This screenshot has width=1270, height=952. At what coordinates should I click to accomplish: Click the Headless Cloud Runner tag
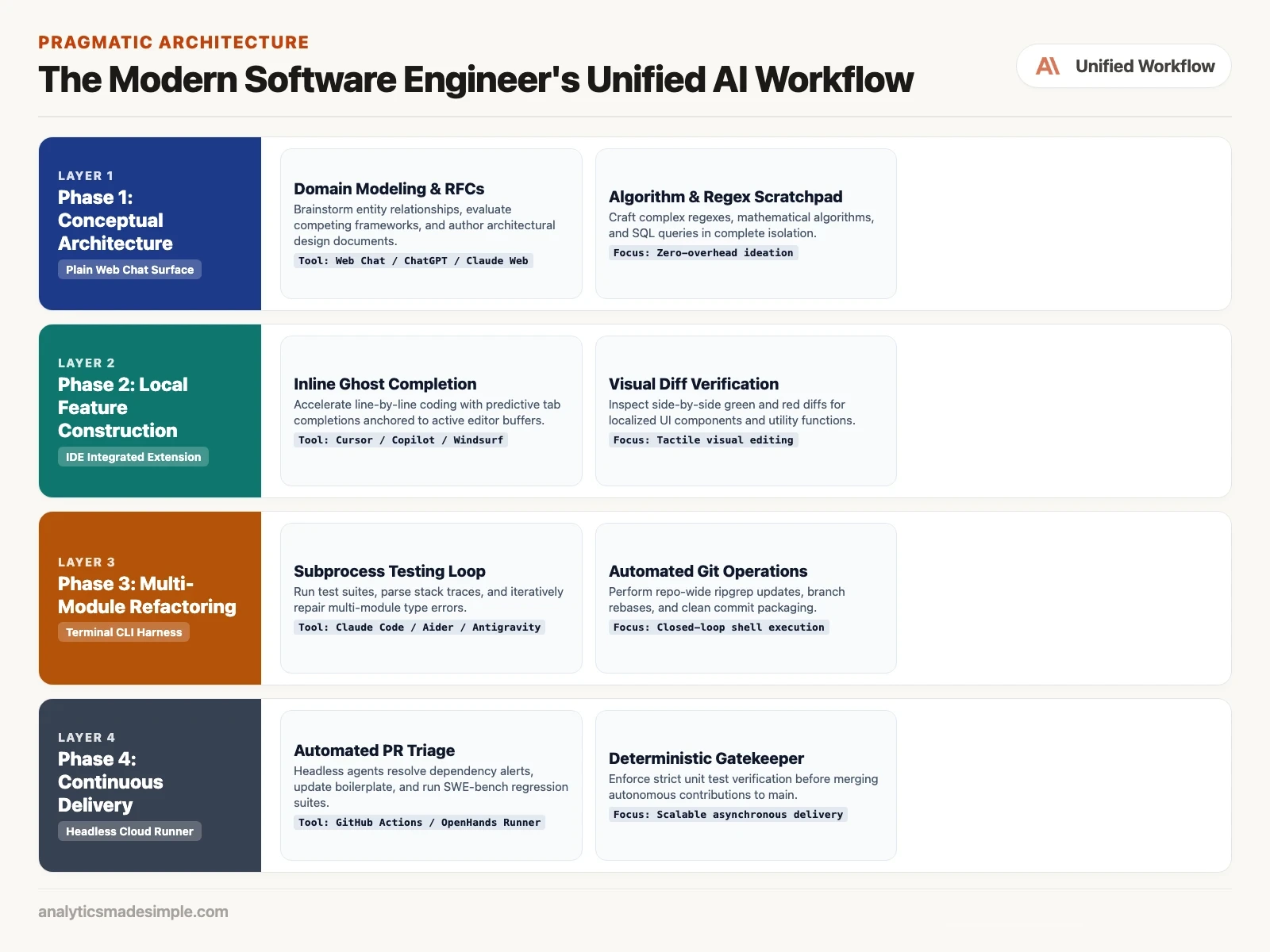(x=129, y=831)
